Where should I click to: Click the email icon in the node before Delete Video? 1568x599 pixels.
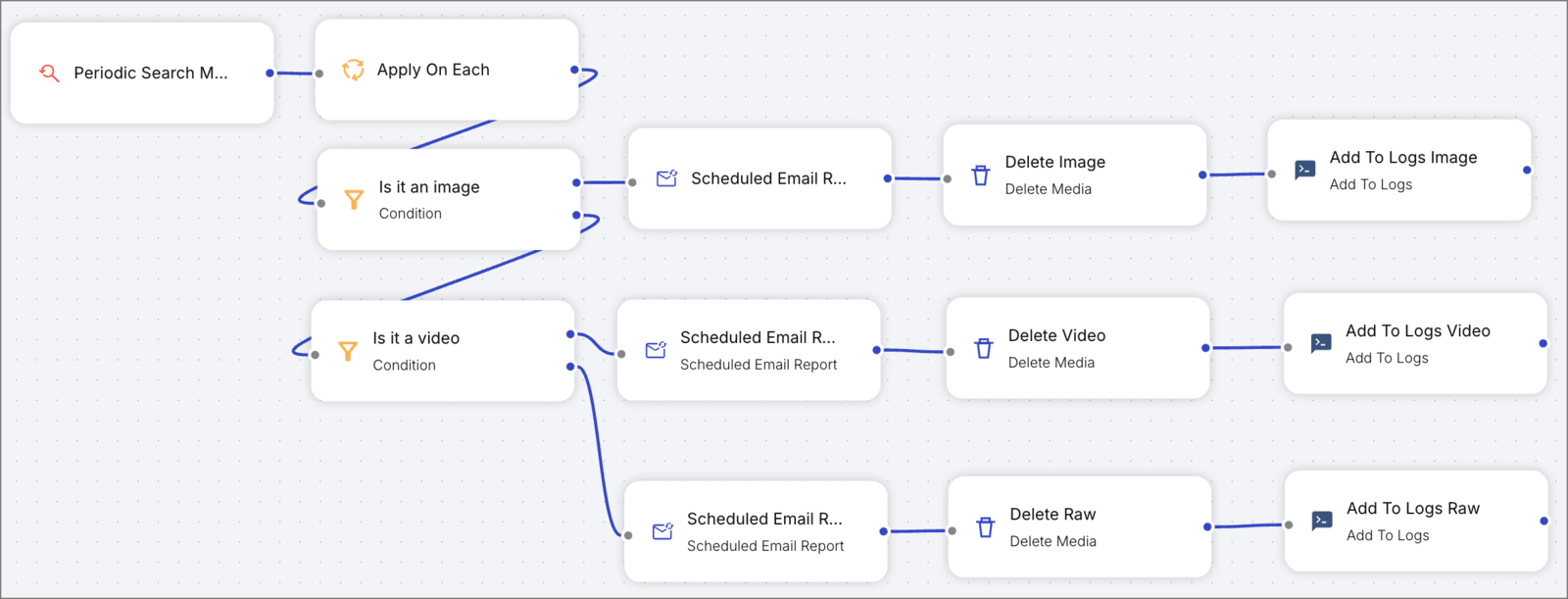656,350
